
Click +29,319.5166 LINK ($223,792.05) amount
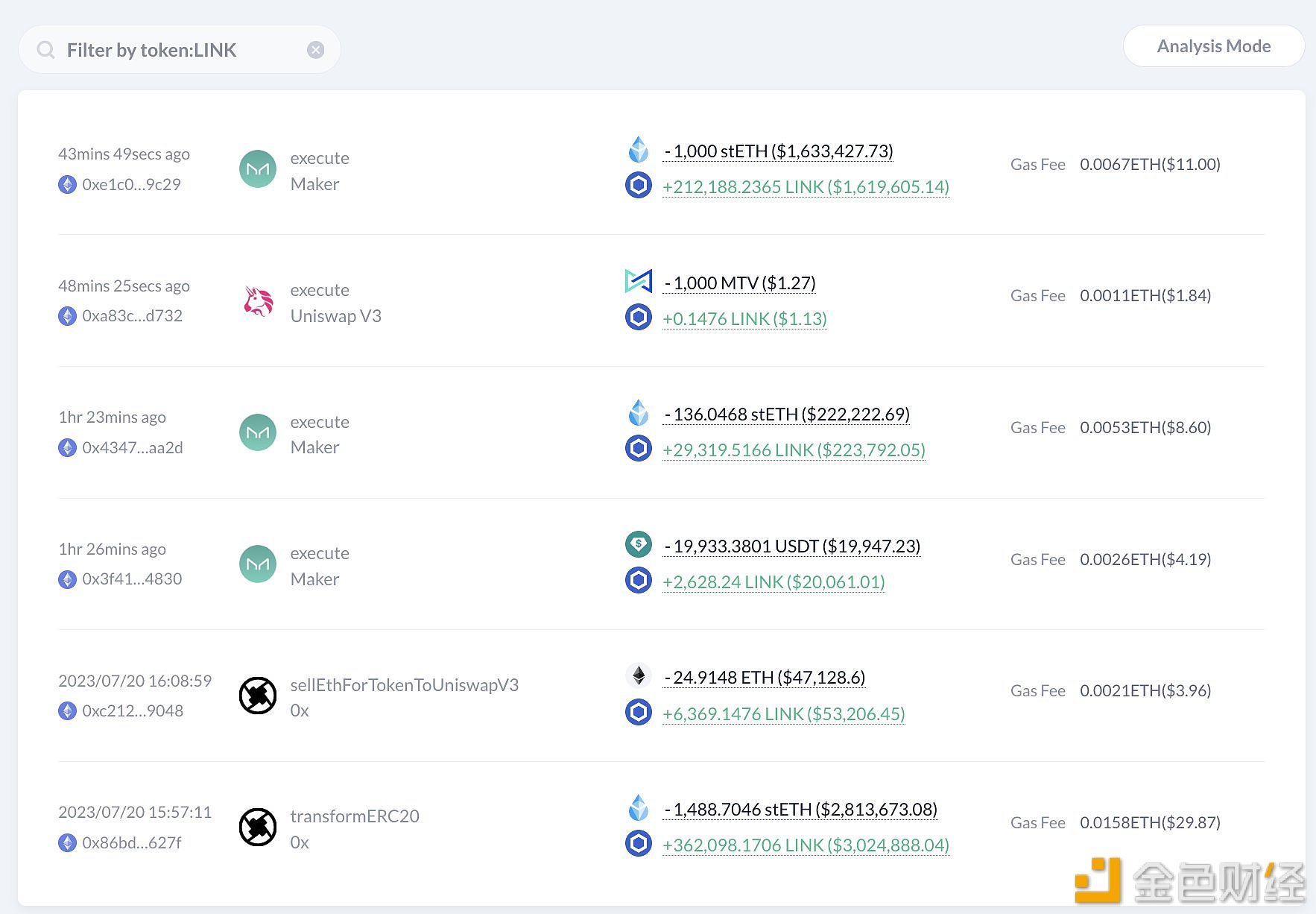pyautogui.click(x=794, y=450)
